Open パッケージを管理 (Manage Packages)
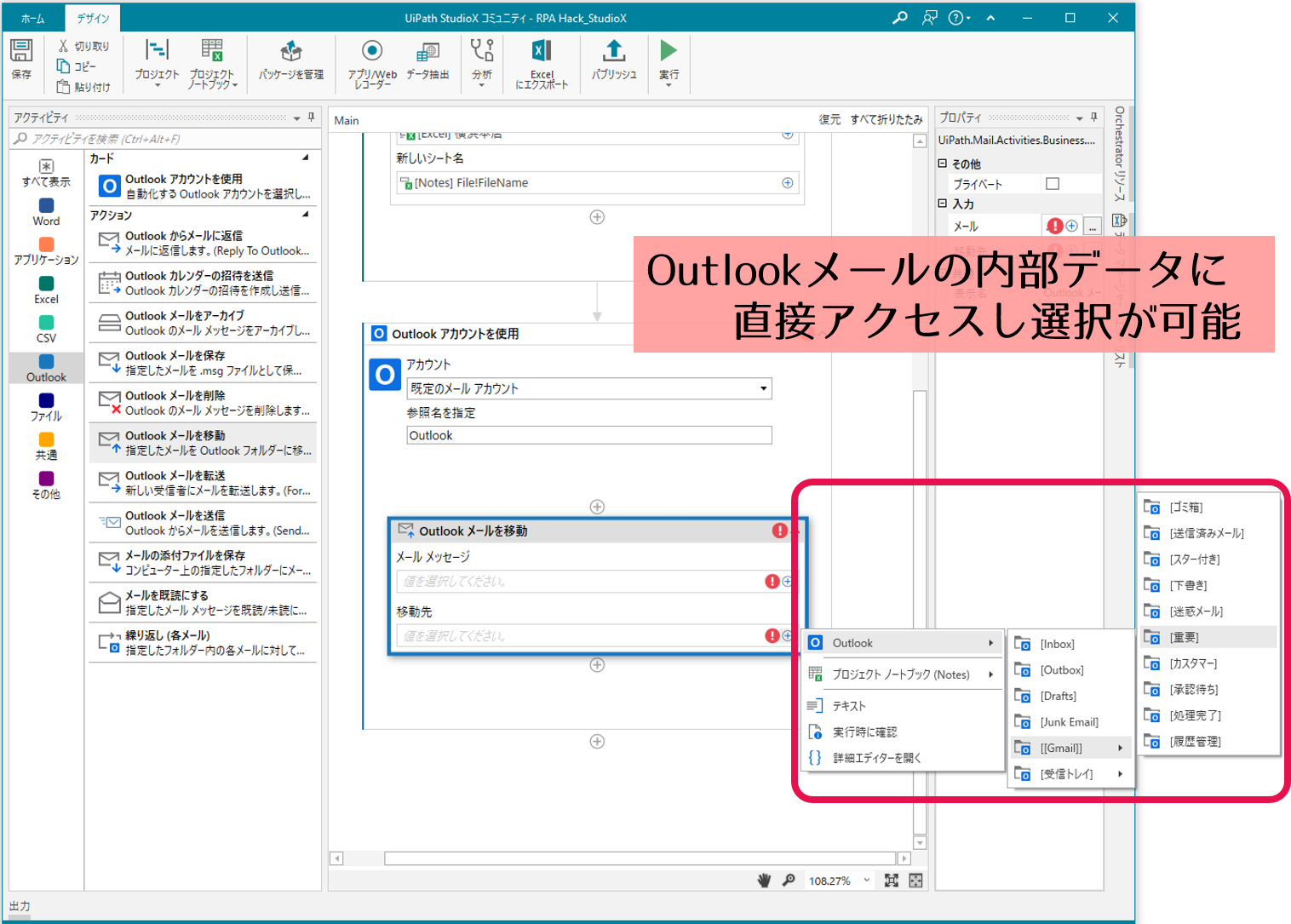 291,60
